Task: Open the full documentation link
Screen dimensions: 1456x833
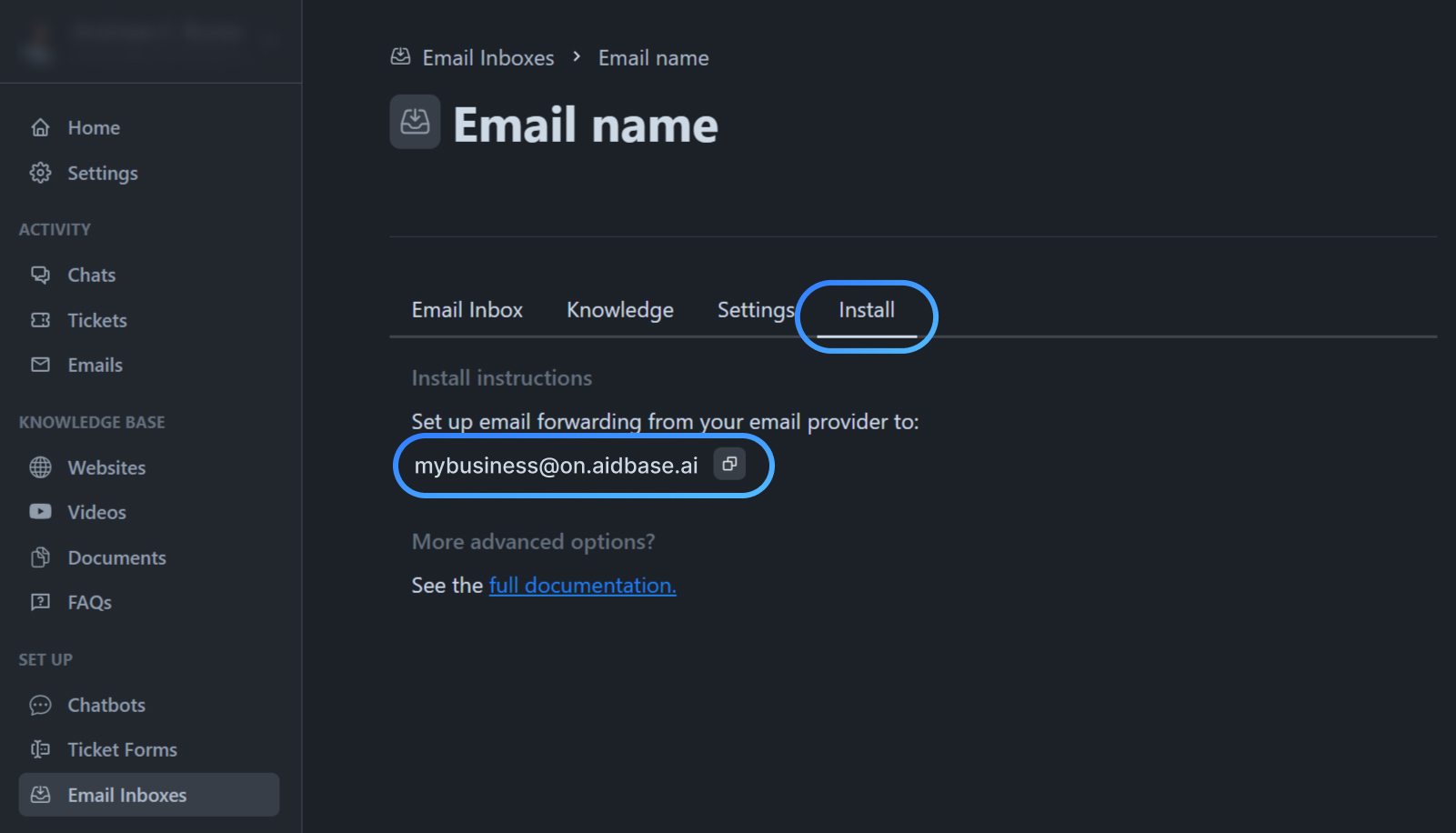Action: 582,585
